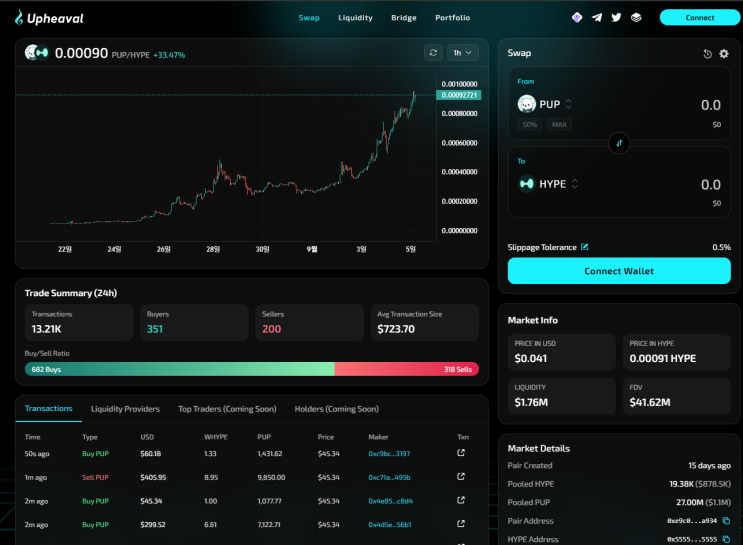
Task: Click the 682 Buys bar segment
Action: 180,369
